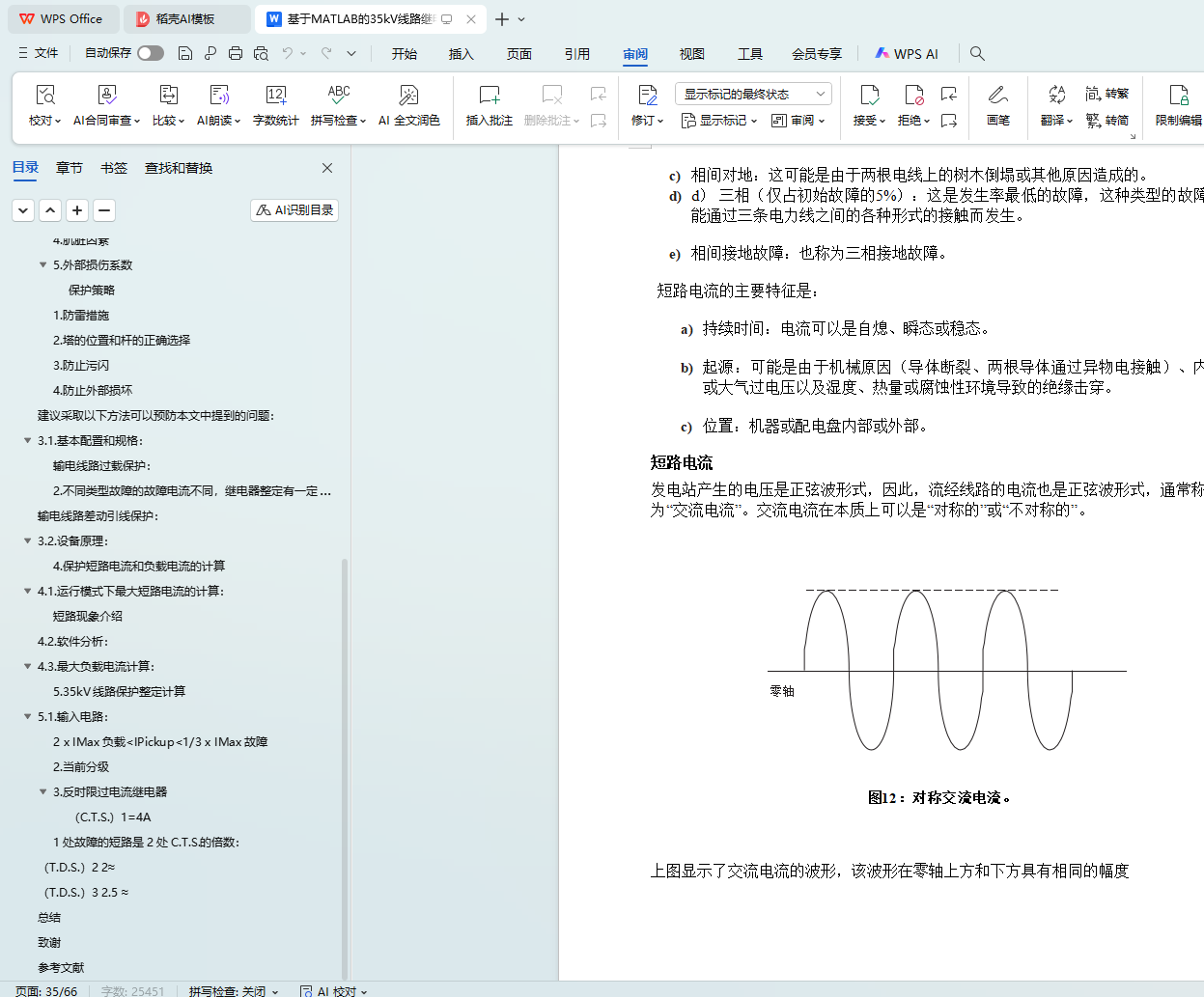Collapse the 3.反时限过电流继电器 outline node
This screenshot has width=1204, height=997.
(43, 791)
